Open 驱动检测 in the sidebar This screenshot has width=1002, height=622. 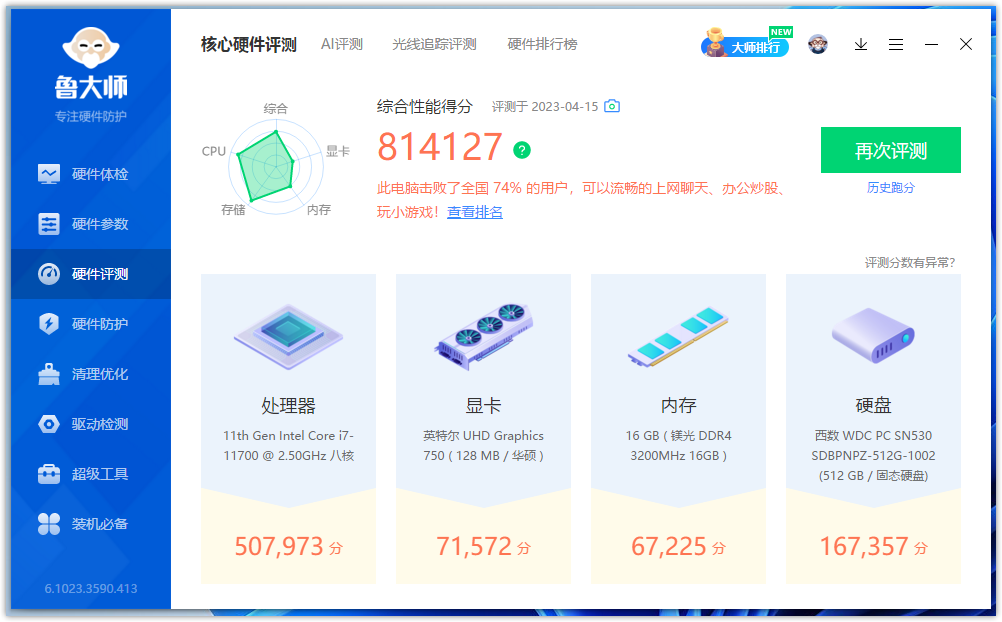click(x=91, y=424)
